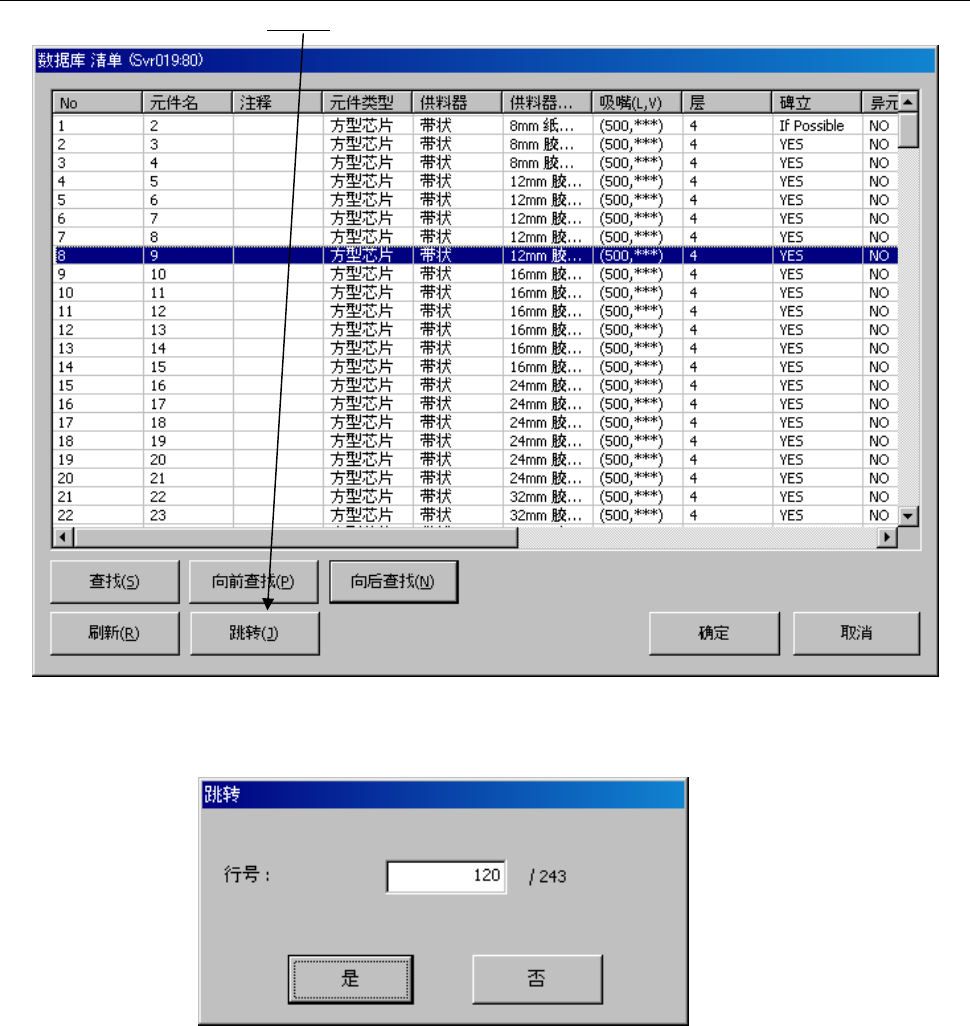Image resolution: width=970 pixels, height=1026 pixels.
Task: Click the 向前查找(P) button
Action: [253, 581]
